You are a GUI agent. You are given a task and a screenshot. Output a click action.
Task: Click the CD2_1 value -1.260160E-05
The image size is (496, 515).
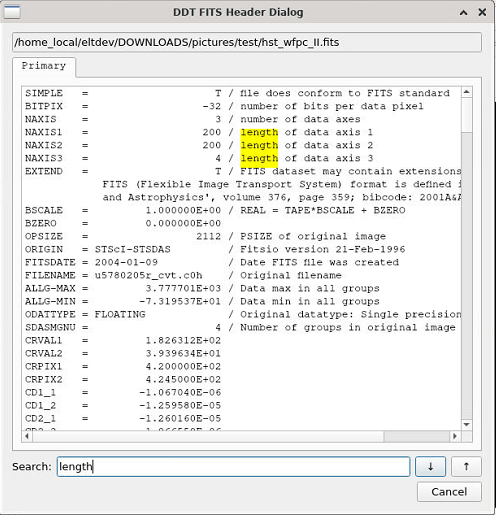coord(180,418)
